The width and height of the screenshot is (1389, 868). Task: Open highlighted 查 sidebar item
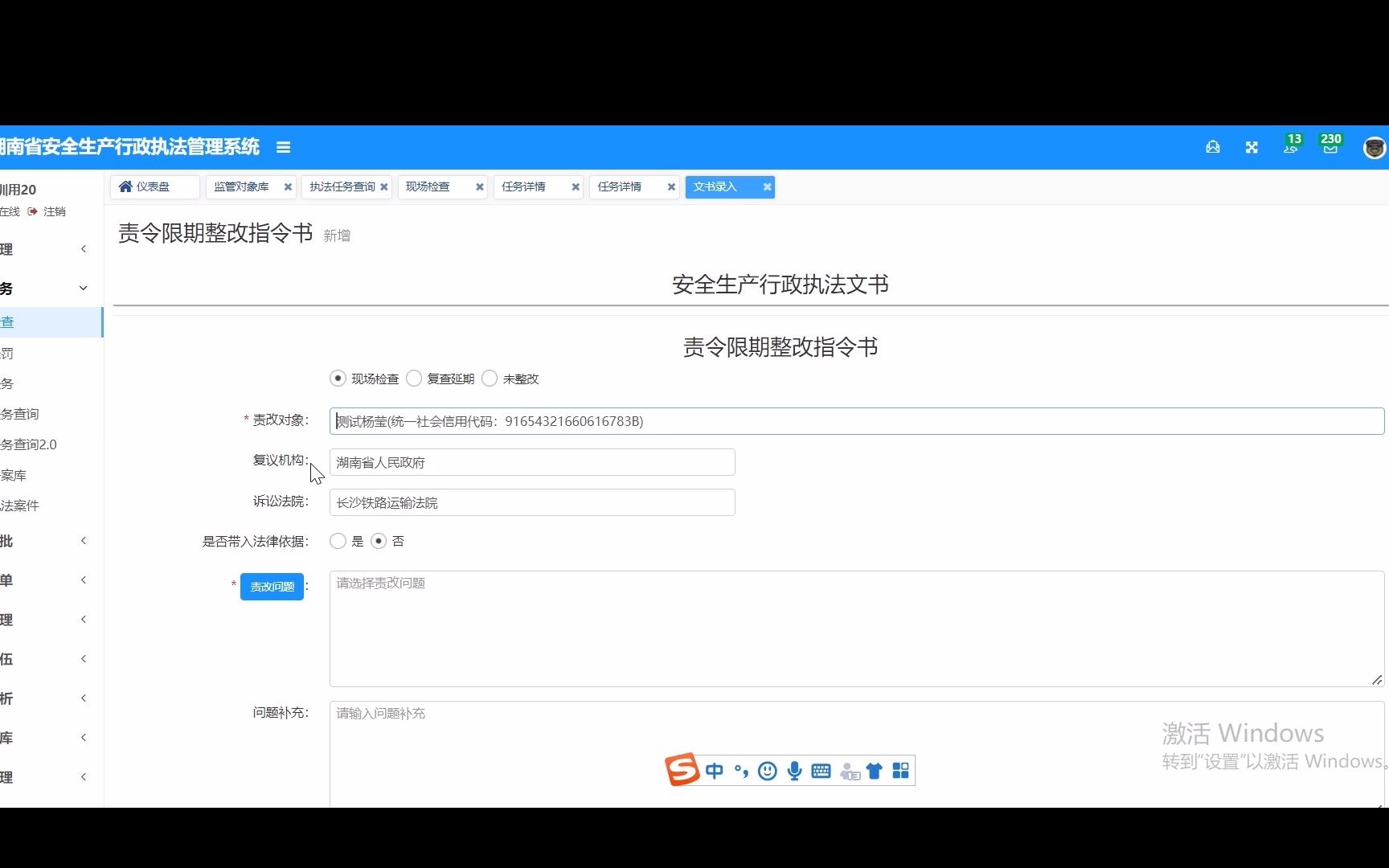tap(51, 322)
